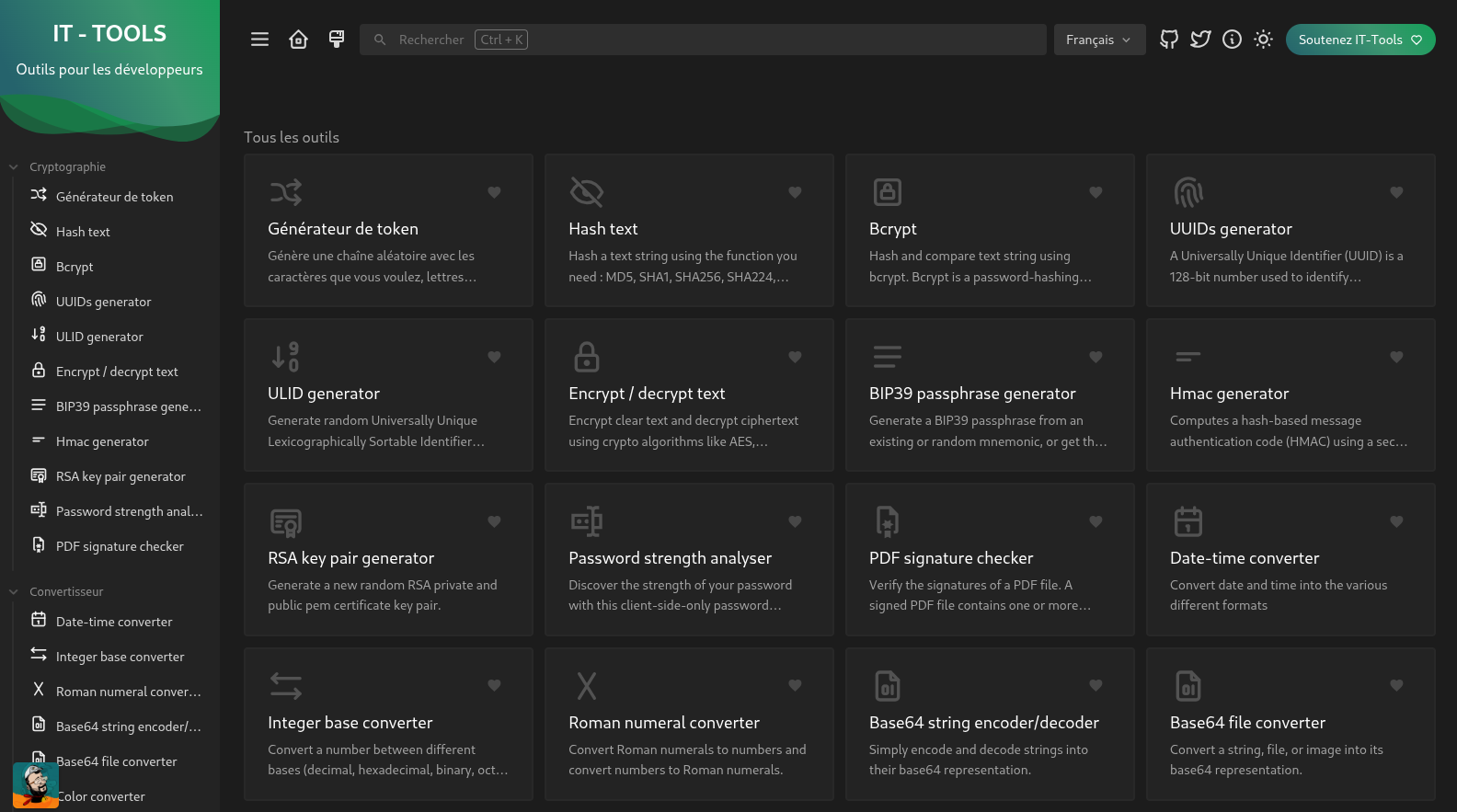Toggle the sidebar menu hamburger icon

tap(260, 40)
